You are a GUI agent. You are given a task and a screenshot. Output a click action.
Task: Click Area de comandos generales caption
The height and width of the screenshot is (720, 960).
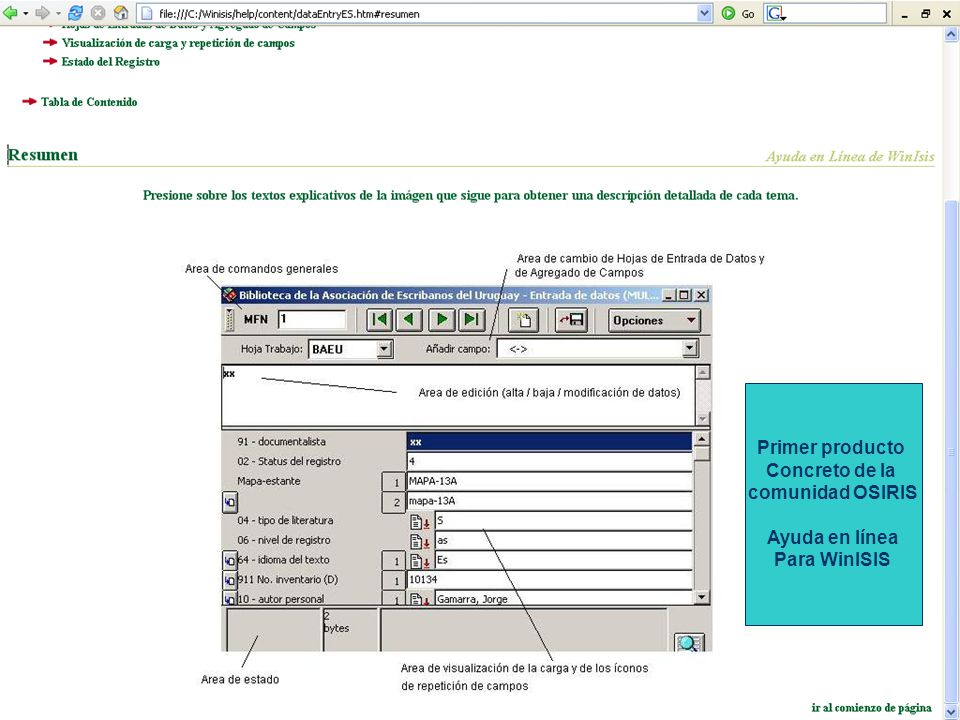pyautogui.click(x=261, y=269)
